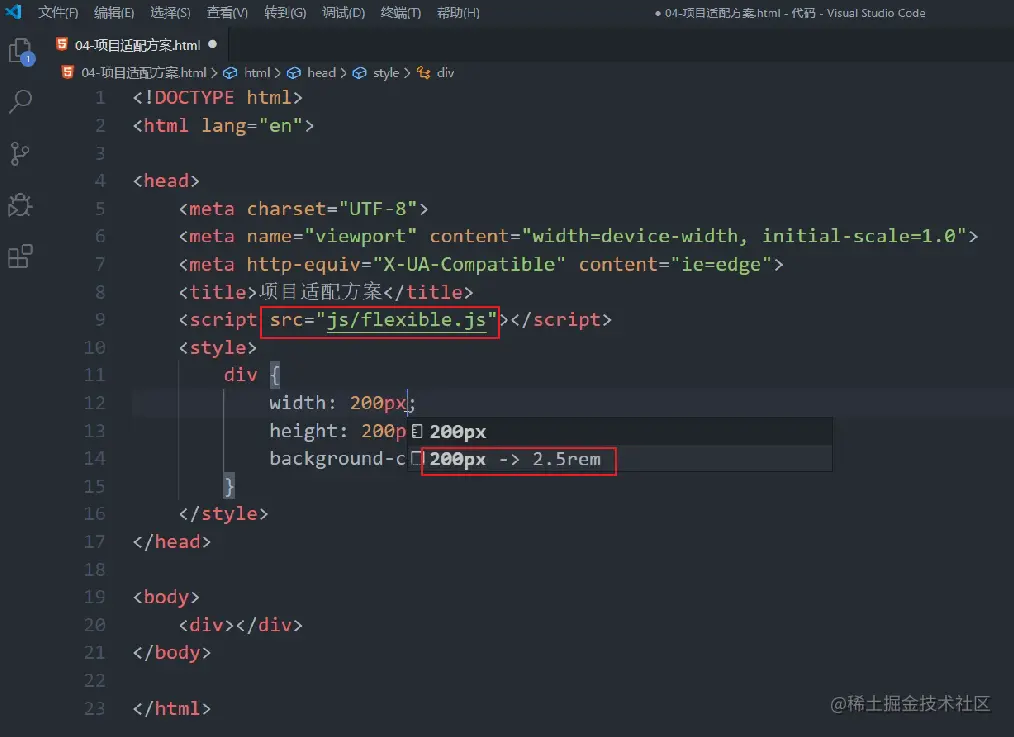Click the charset="UTF-8" meta line
Viewport: 1014px width, 737px height.
point(303,209)
